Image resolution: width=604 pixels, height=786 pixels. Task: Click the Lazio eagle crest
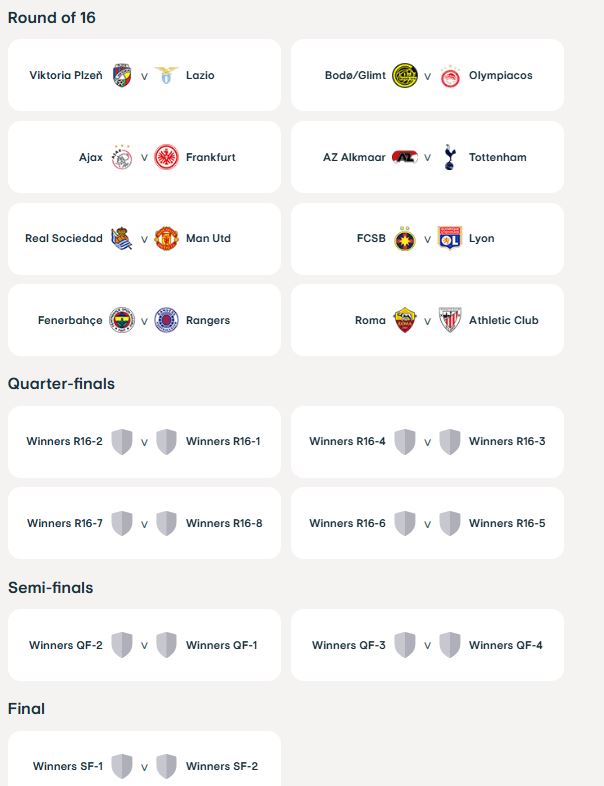pyautogui.click(x=166, y=76)
